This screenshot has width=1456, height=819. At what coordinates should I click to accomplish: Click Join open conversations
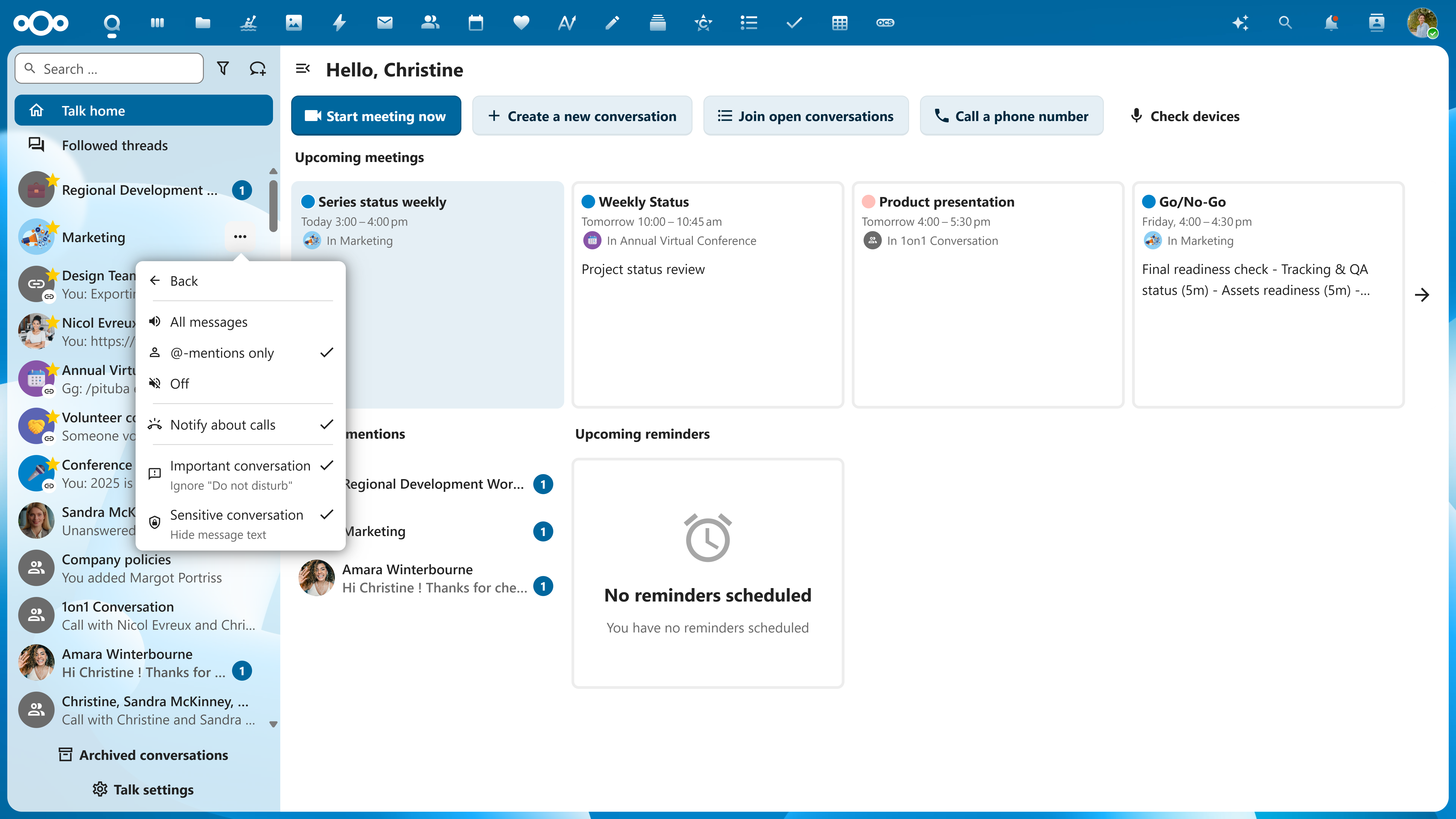click(x=806, y=115)
